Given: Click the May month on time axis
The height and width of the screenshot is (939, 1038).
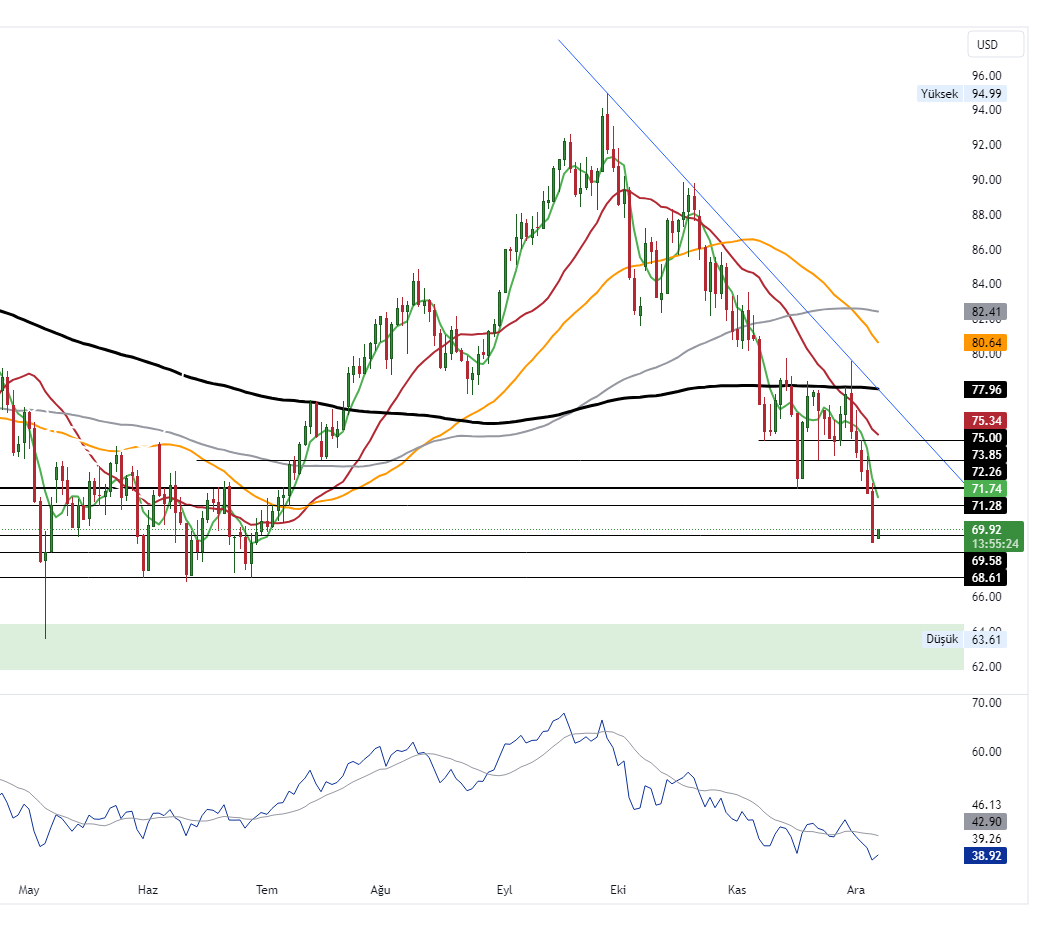Looking at the screenshot, I should click(28, 890).
